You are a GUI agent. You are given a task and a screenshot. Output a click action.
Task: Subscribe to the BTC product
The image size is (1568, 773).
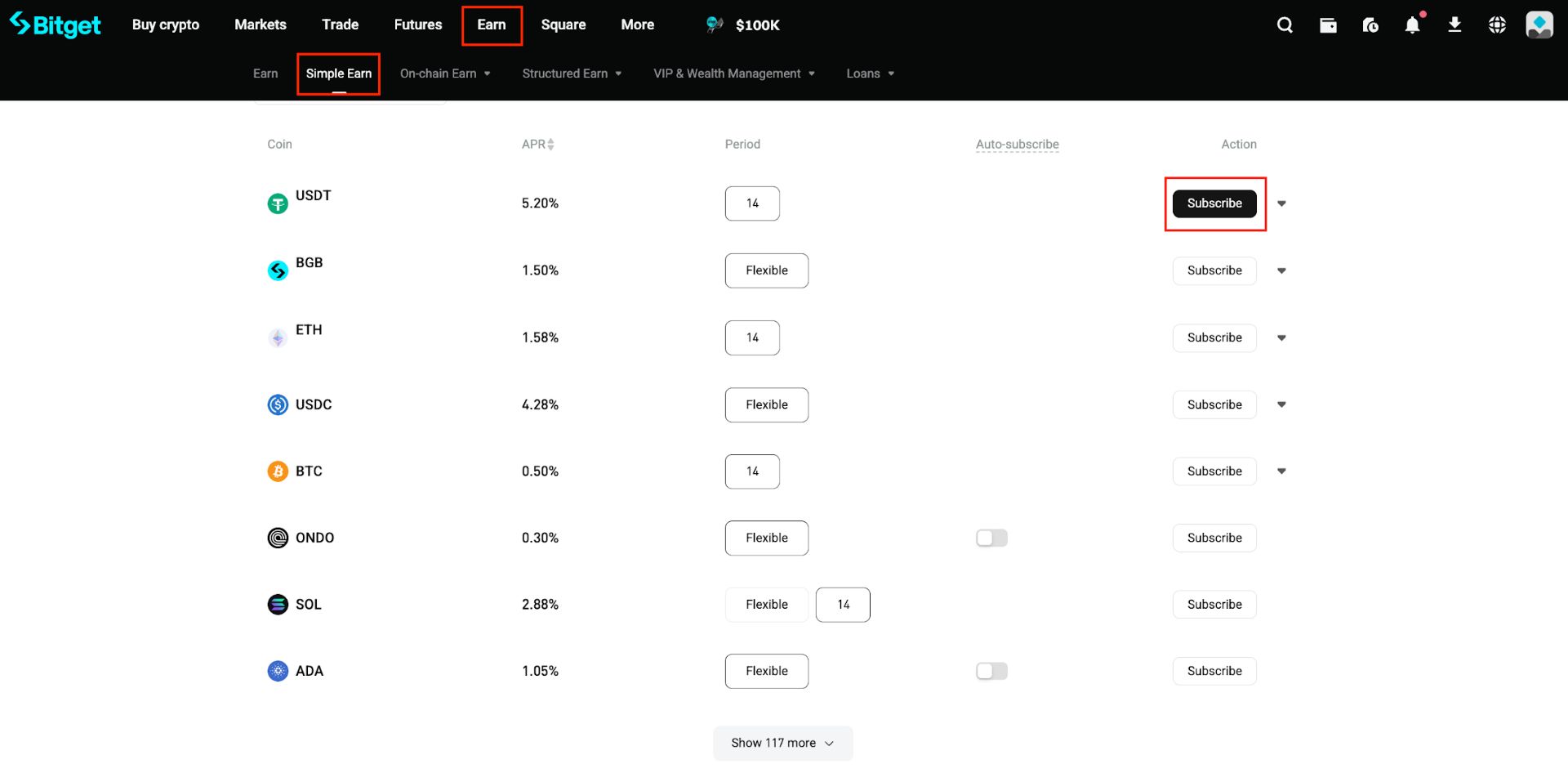(1214, 471)
